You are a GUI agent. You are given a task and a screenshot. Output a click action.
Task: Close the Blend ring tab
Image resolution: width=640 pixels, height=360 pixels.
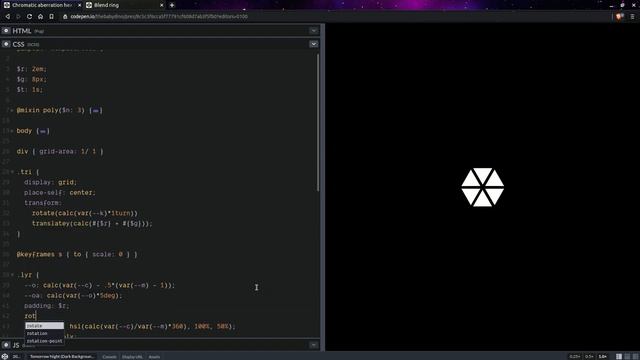point(162,5)
